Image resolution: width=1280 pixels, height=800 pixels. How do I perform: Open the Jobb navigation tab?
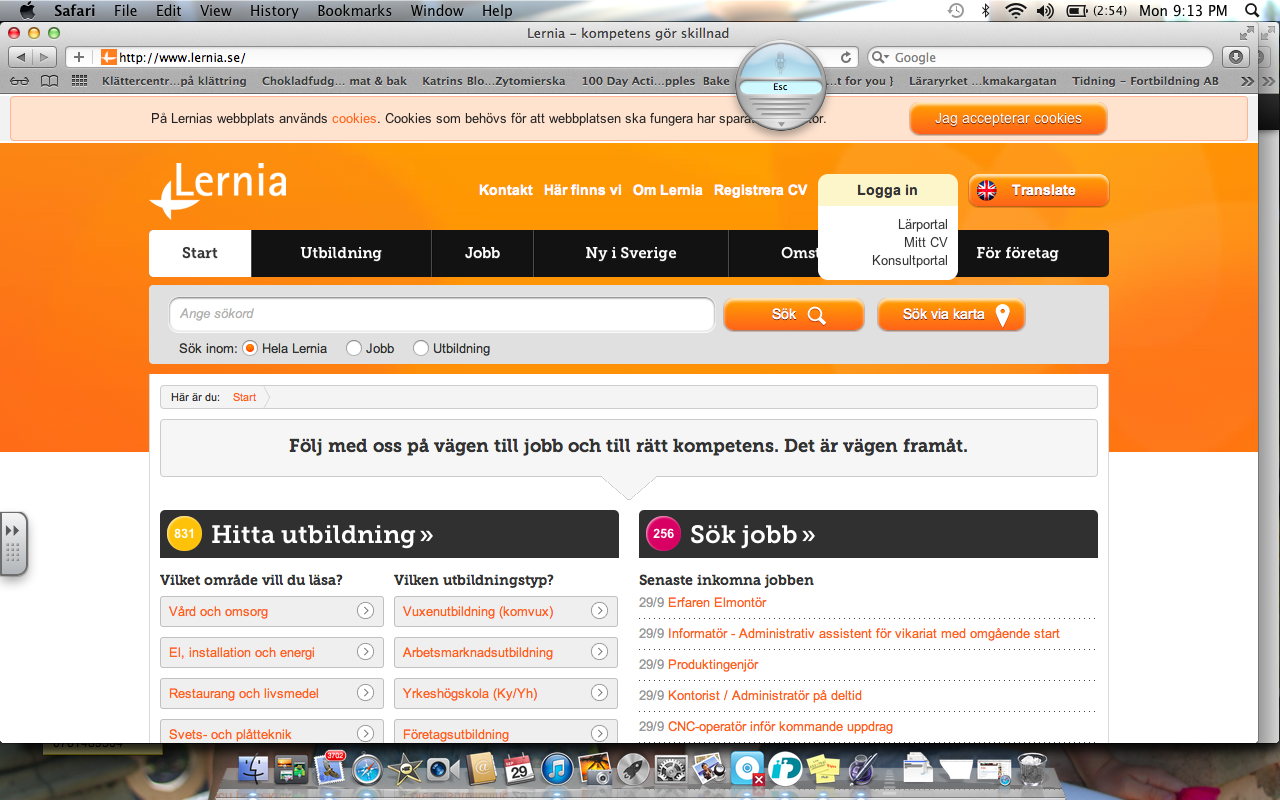[482, 253]
